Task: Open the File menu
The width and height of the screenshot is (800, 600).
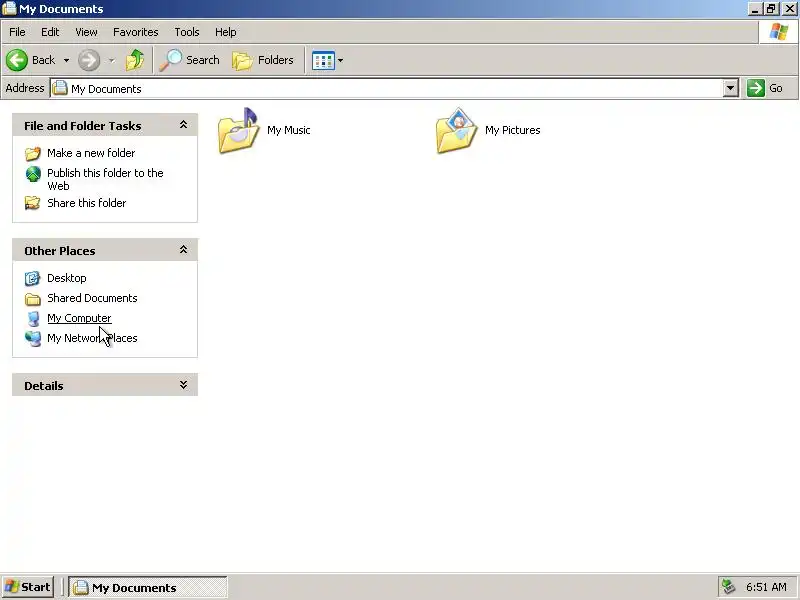Action: point(17,32)
